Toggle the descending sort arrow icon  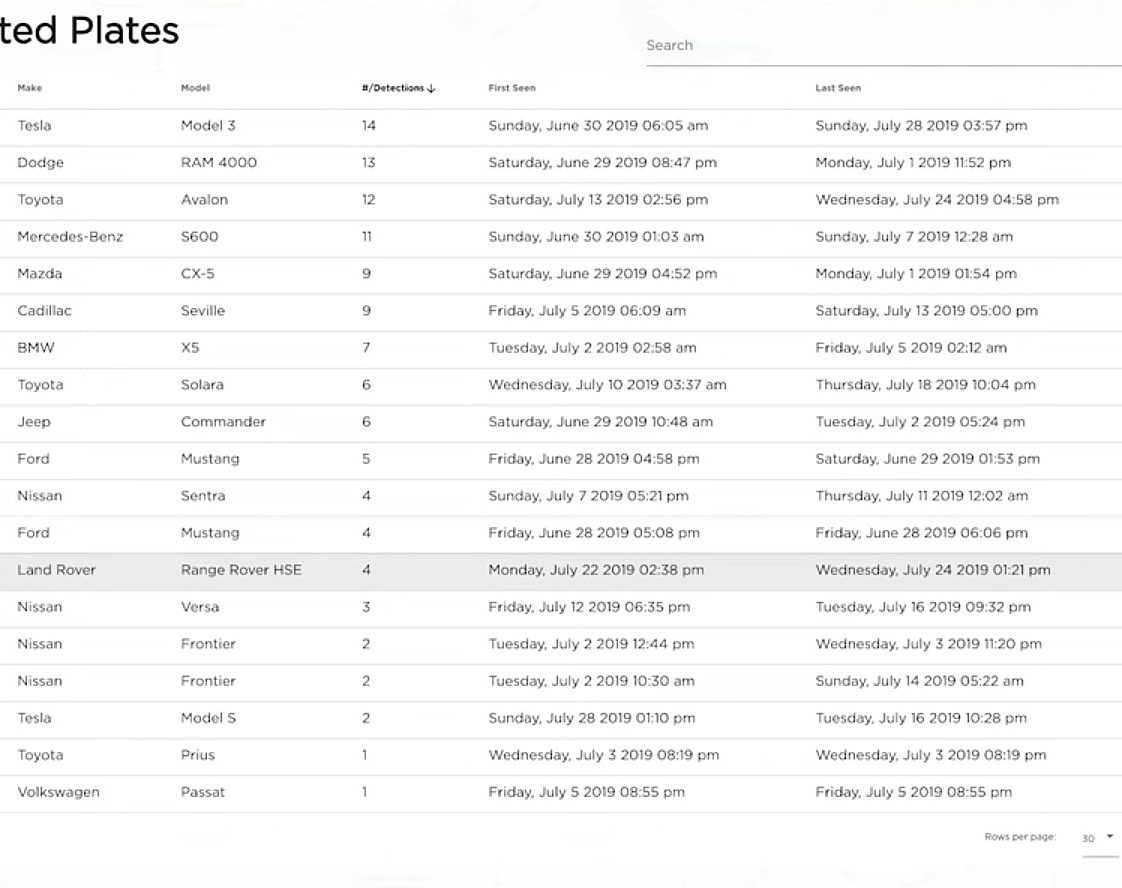click(431, 89)
